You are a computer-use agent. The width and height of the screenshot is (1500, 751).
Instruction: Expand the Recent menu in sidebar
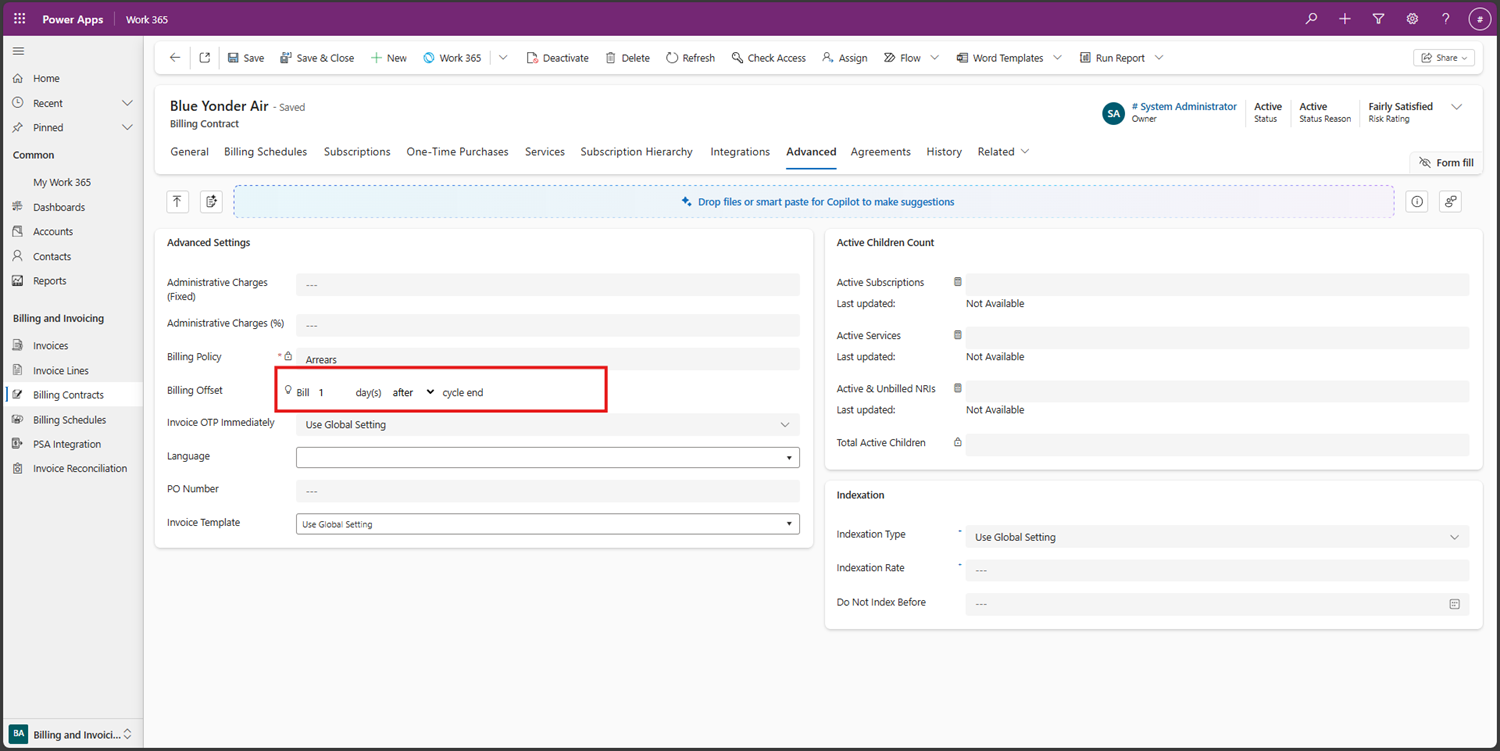pyautogui.click(x=127, y=103)
